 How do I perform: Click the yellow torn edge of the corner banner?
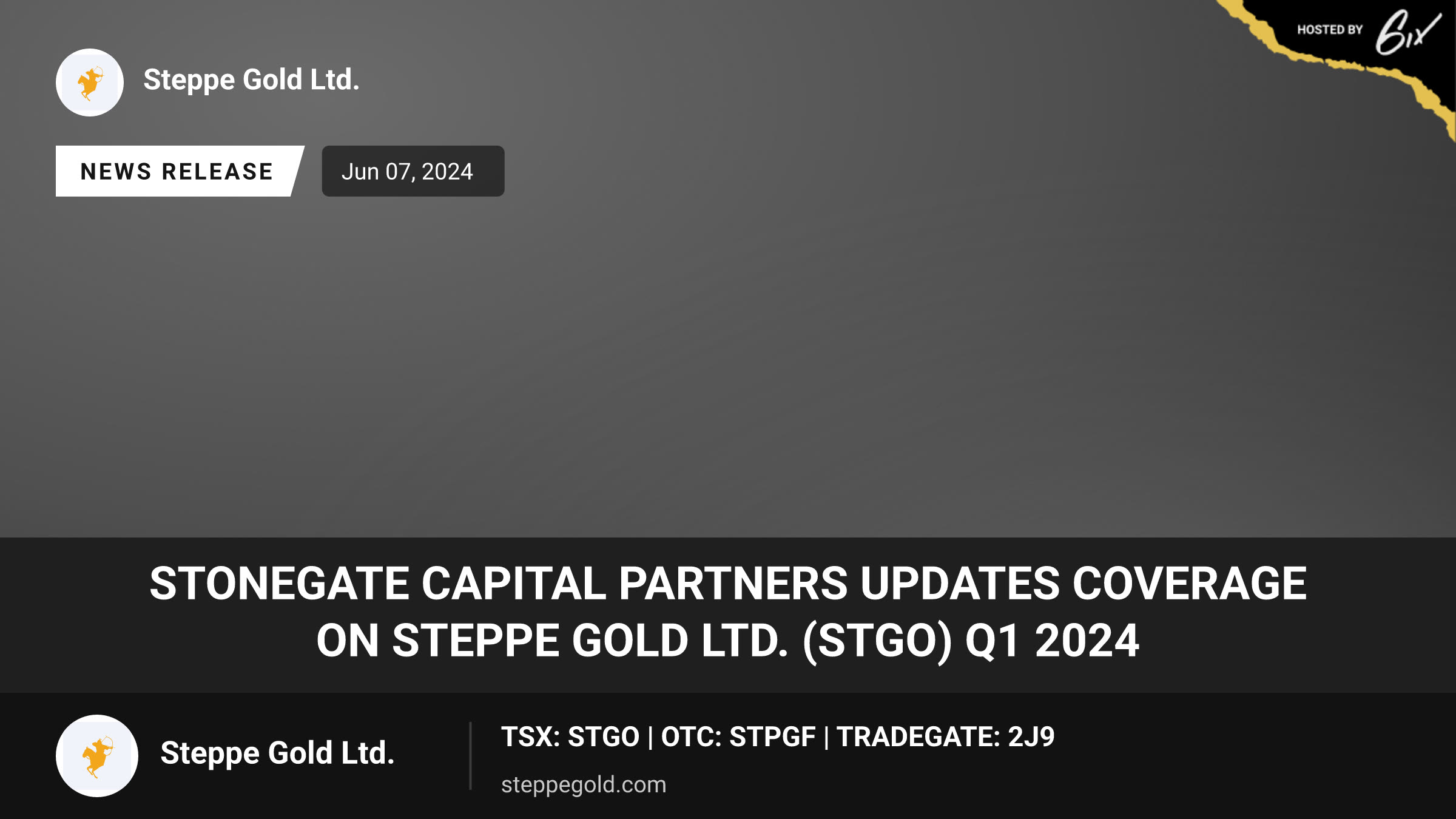(x=1353, y=66)
